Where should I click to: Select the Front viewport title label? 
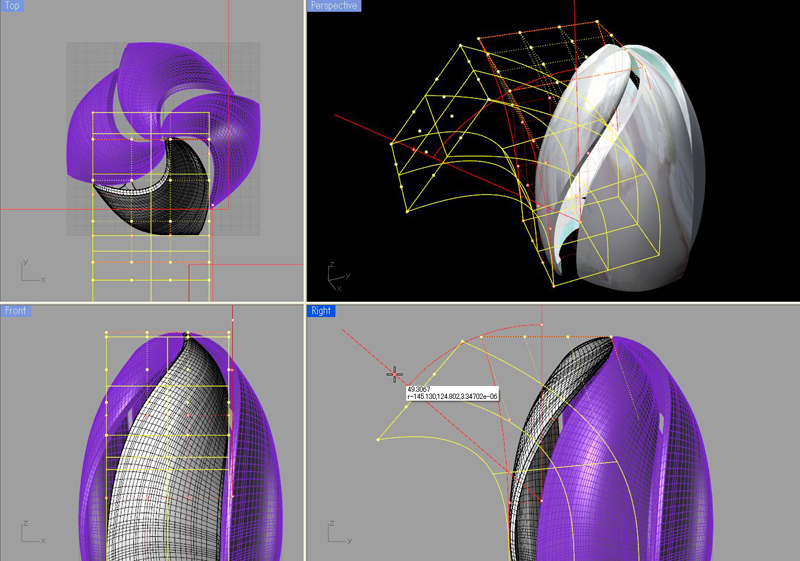click(16, 311)
